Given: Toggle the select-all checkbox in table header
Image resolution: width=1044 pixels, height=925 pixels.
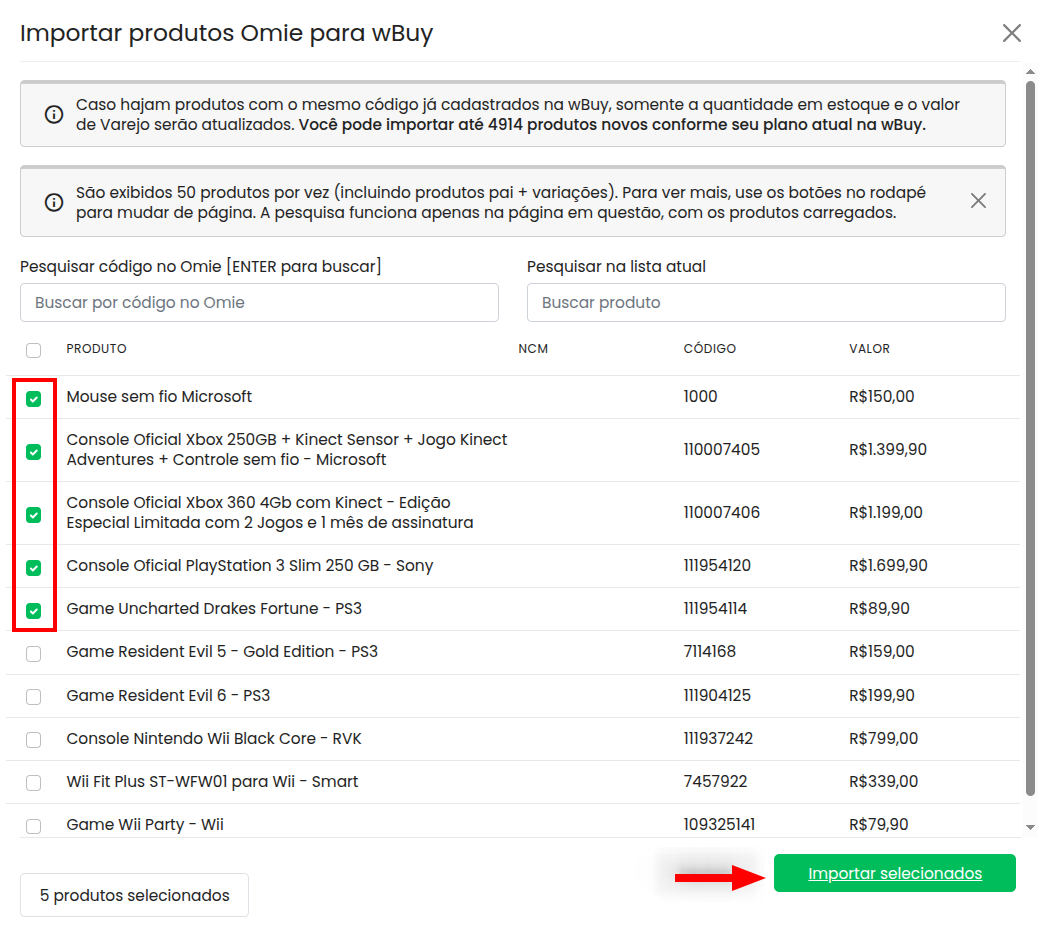Looking at the screenshot, I should pyautogui.click(x=34, y=350).
